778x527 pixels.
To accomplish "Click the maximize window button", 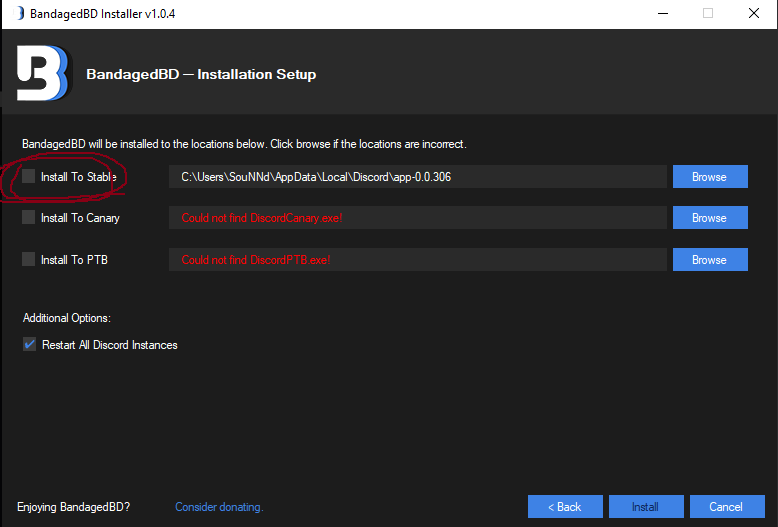I will click(708, 14).
